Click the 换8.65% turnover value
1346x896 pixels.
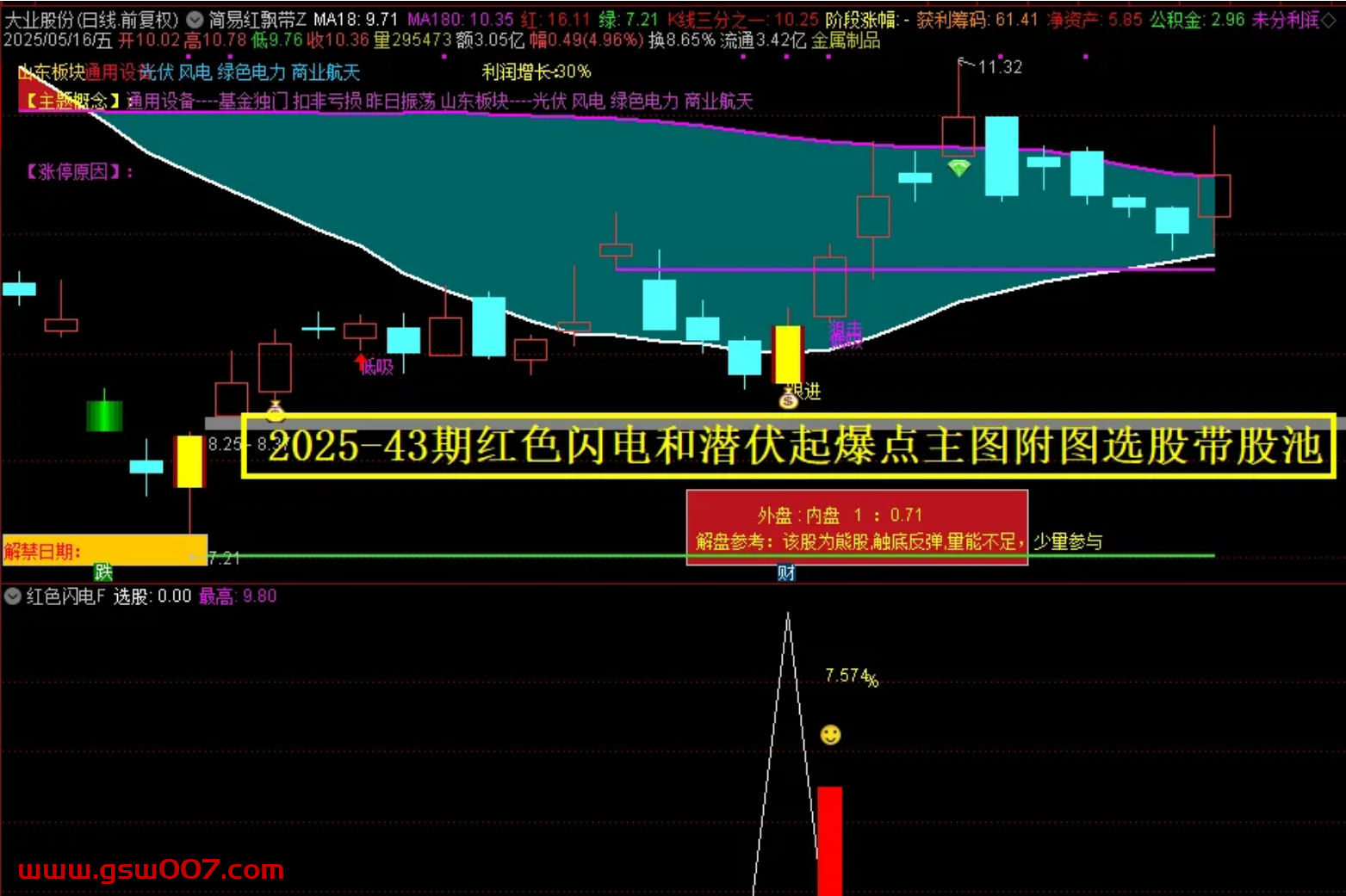681,40
